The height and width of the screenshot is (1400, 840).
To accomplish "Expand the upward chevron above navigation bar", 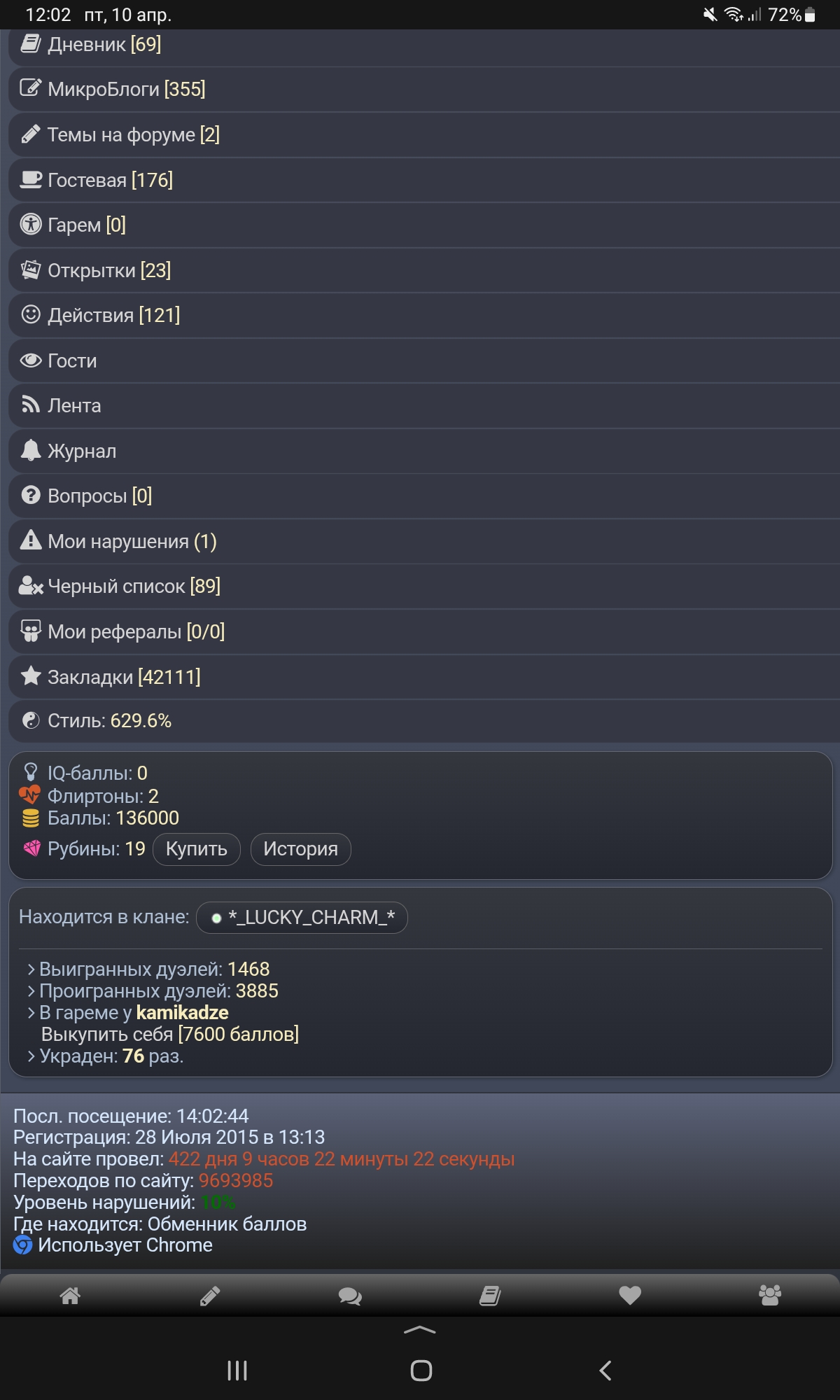I will coord(420,1330).
